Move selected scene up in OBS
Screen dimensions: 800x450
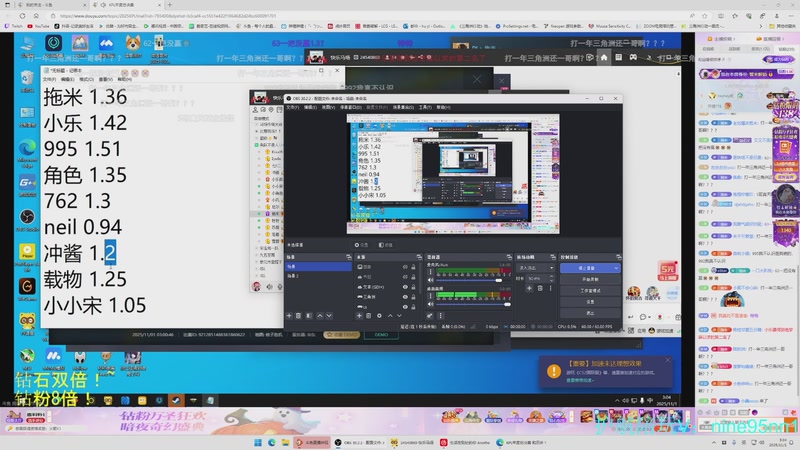(x=320, y=316)
